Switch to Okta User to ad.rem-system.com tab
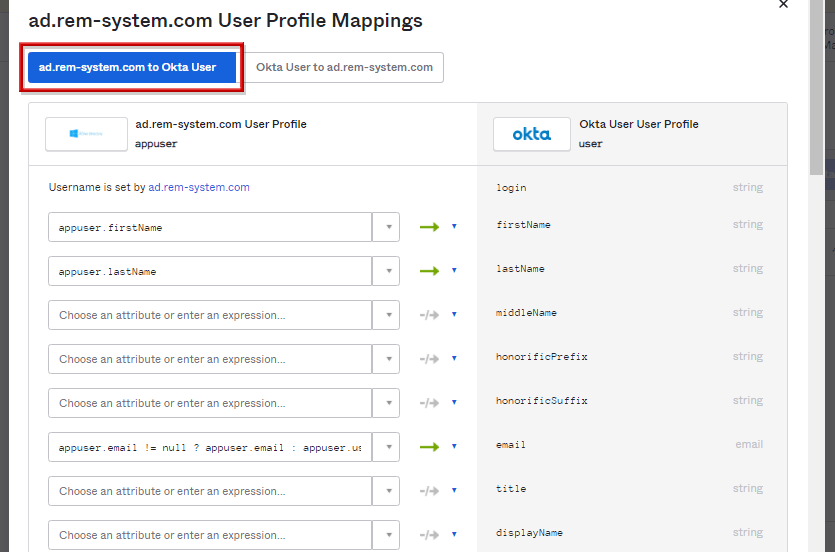The image size is (835, 552). tap(344, 67)
